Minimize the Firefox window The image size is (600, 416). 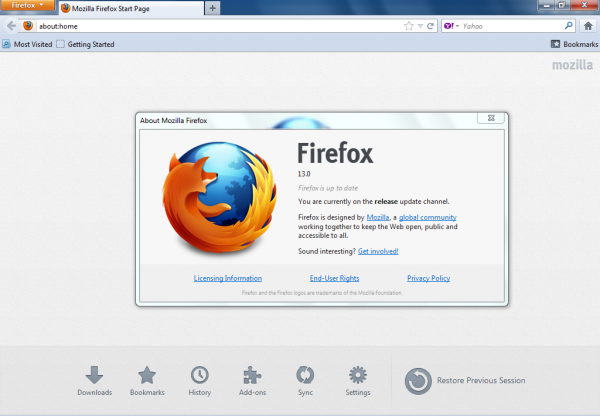pos(547,5)
